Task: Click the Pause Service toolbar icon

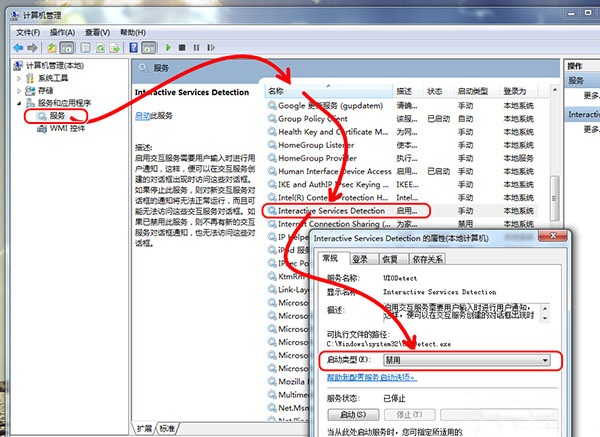Action: tap(196, 46)
